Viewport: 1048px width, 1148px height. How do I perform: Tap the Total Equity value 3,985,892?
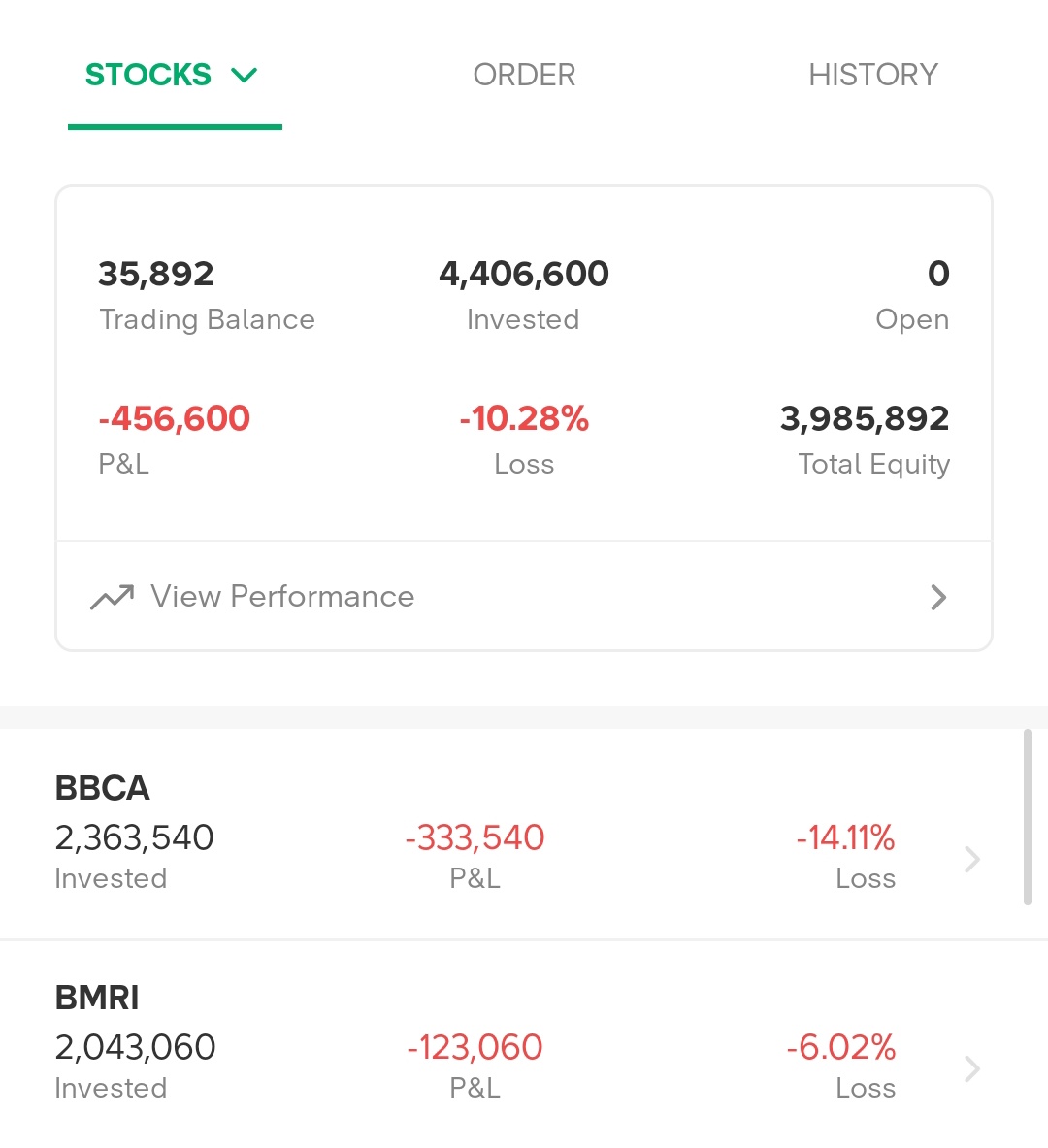(x=865, y=419)
